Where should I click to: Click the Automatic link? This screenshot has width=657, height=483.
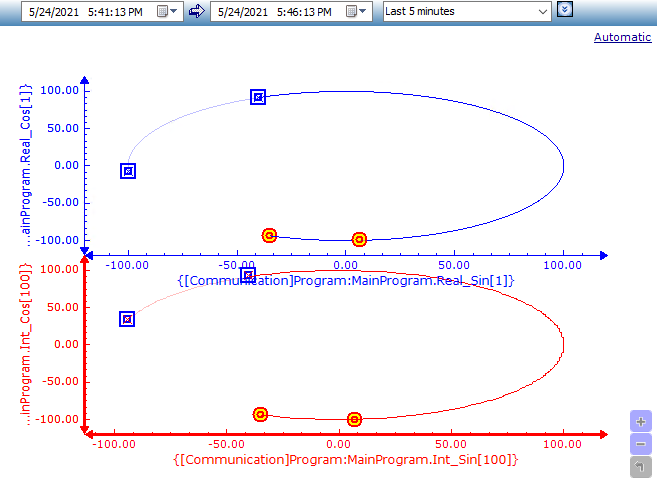click(622, 37)
